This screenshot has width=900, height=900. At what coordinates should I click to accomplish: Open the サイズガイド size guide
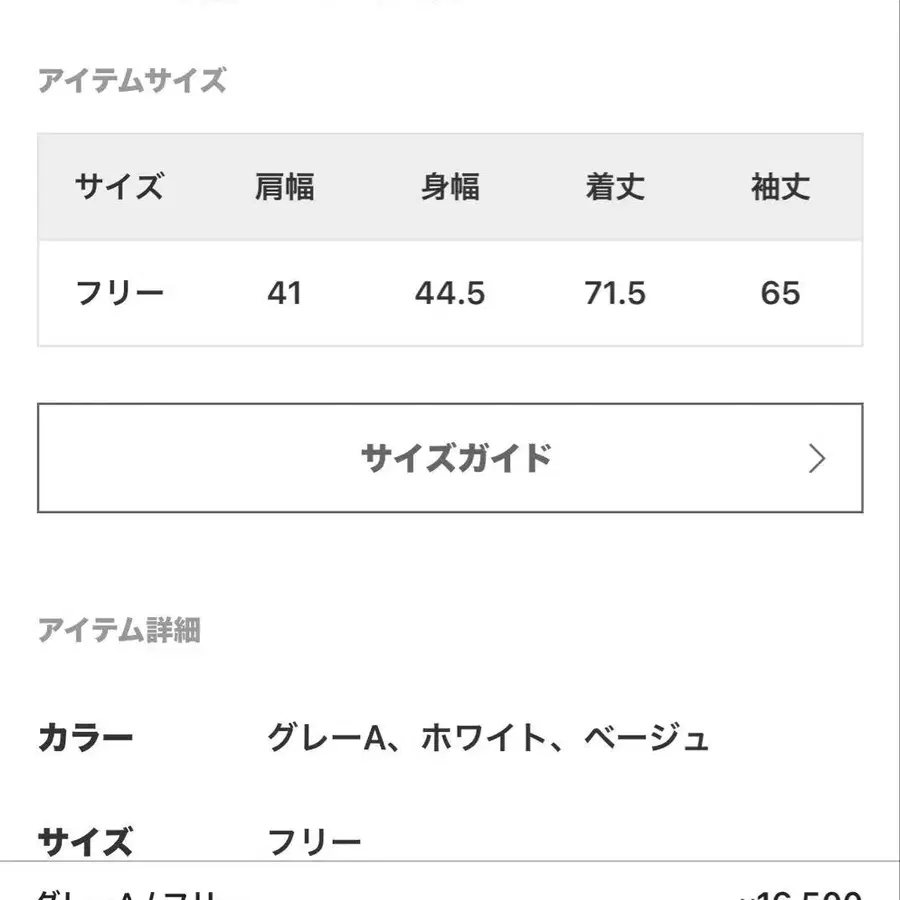click(x=449, y=458)
